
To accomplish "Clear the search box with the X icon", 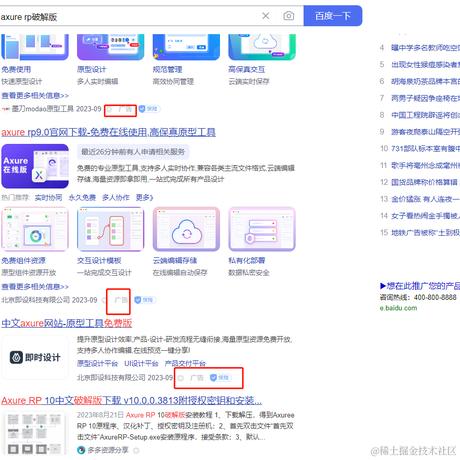I will pos(266,16).
